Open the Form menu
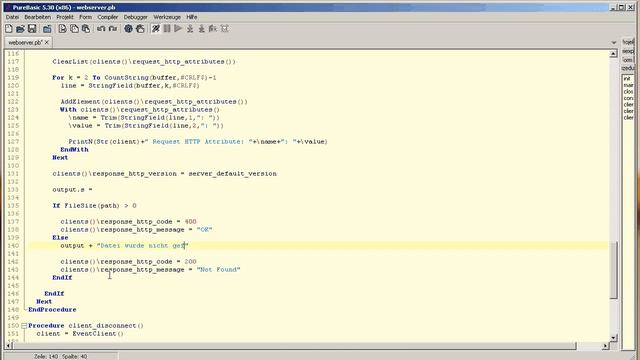This screenshot has width=640, height=360. coord(85,17)
